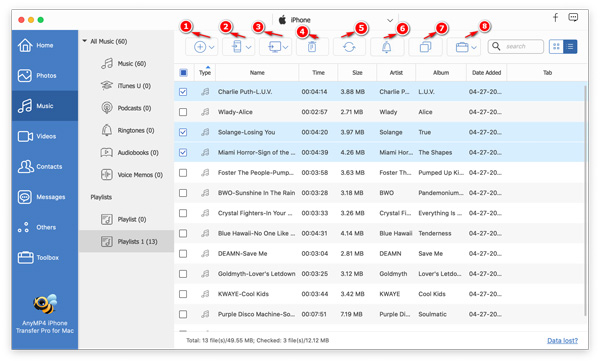Click the Export to device phone icon
This screenshot has width=600, height=363.
tap(237, 47)
